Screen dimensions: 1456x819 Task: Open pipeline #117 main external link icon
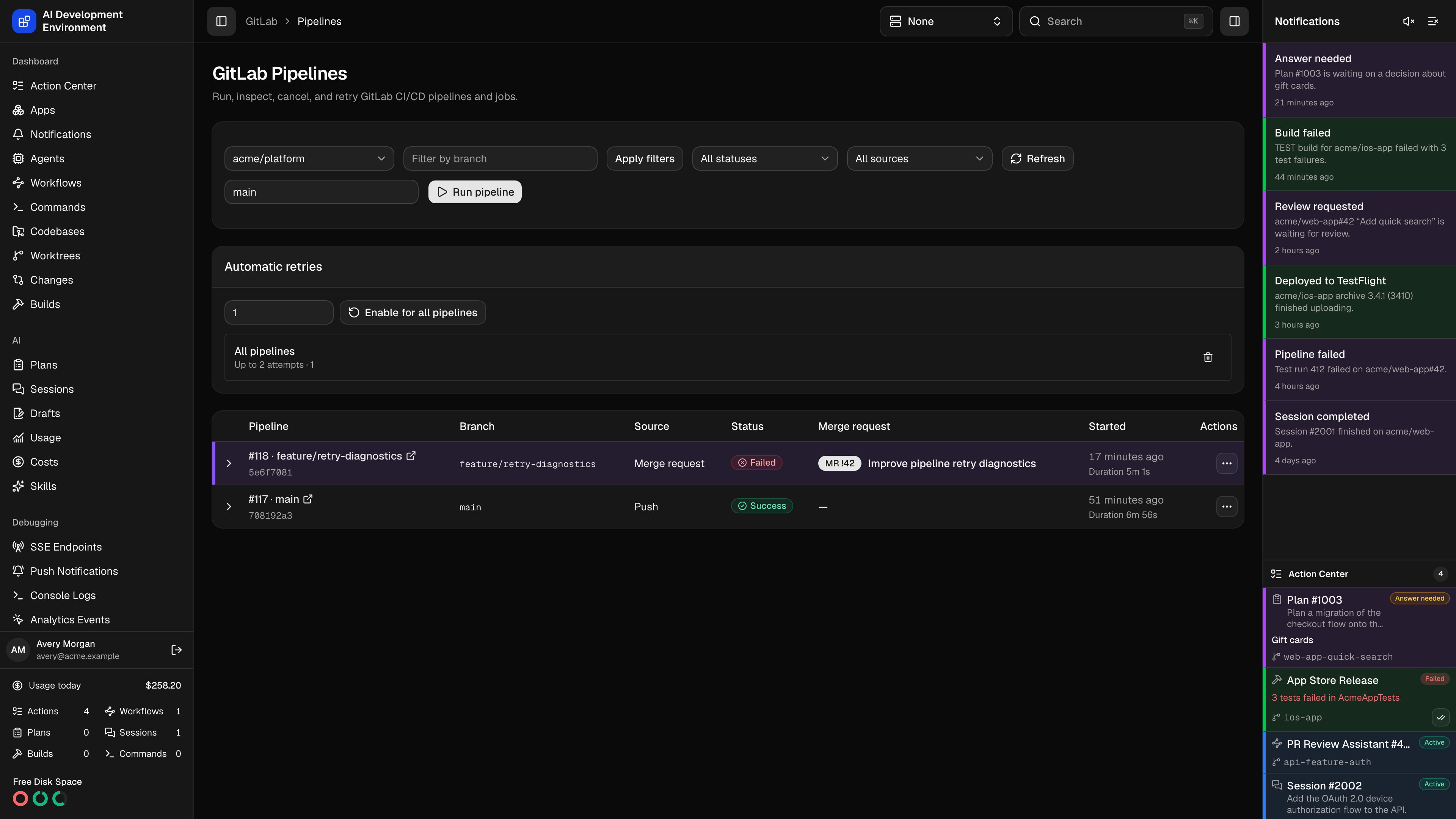(x=308, y=499)
